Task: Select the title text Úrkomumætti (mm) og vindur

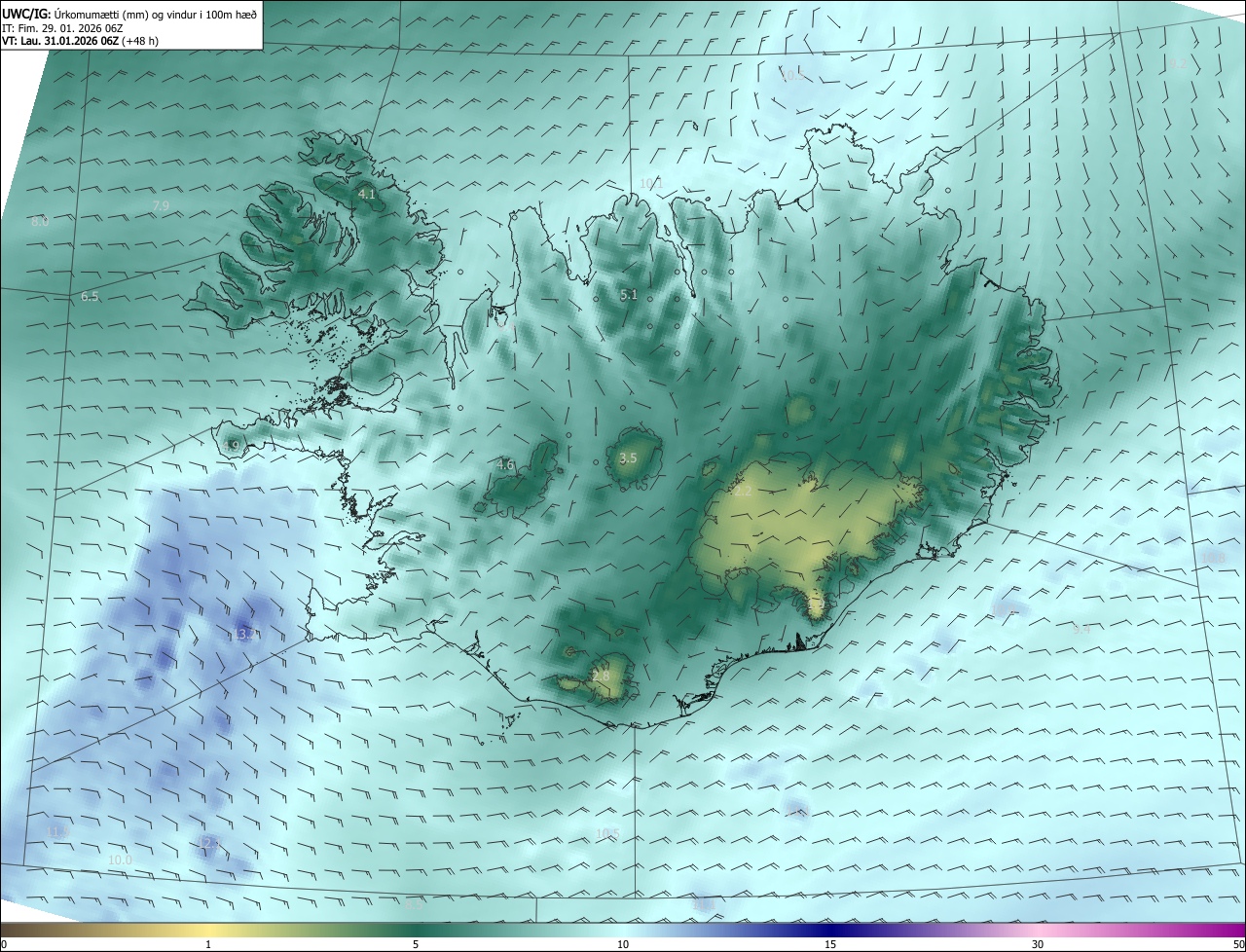Action: (126, 14)
